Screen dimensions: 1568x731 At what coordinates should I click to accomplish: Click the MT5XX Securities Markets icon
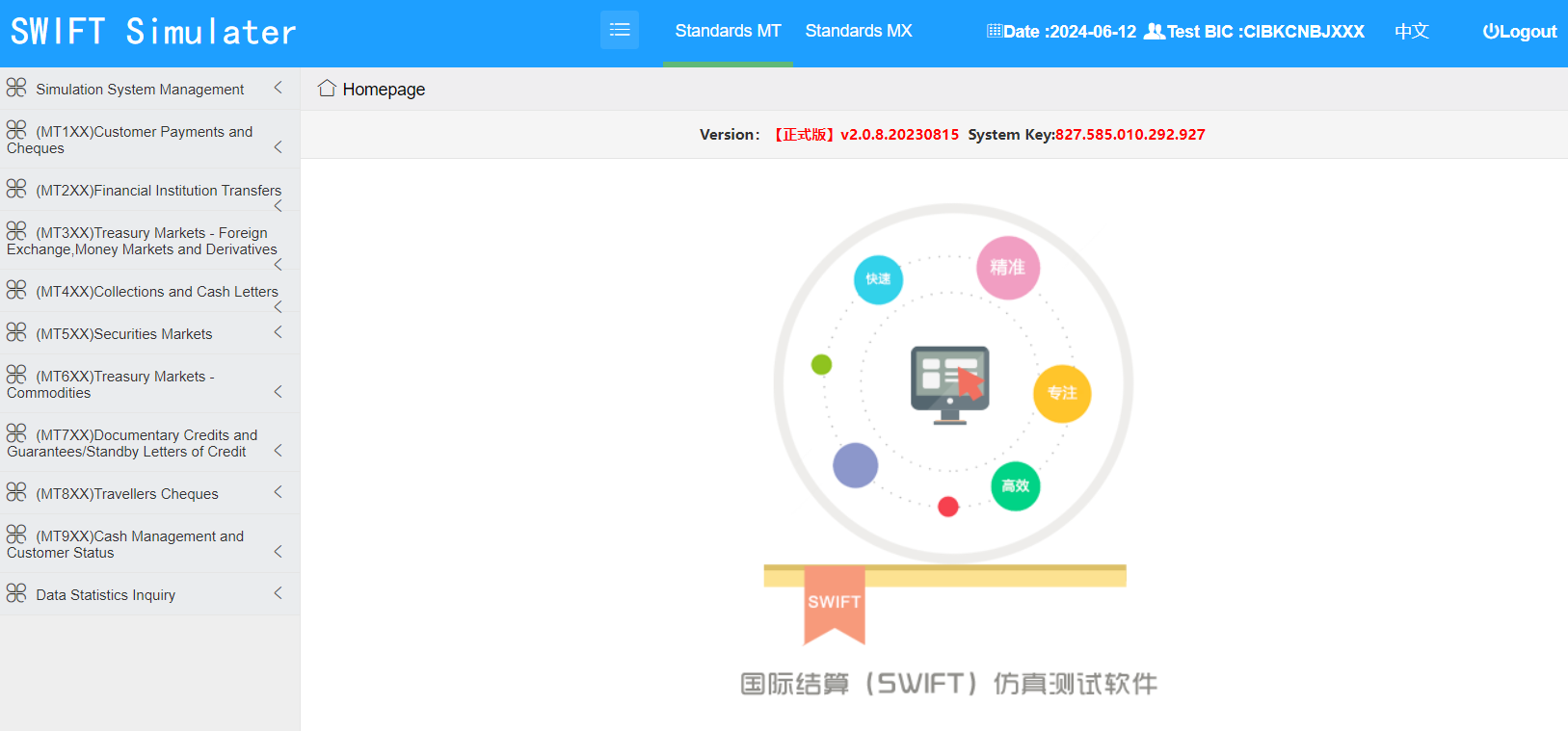tap(16, 332)
